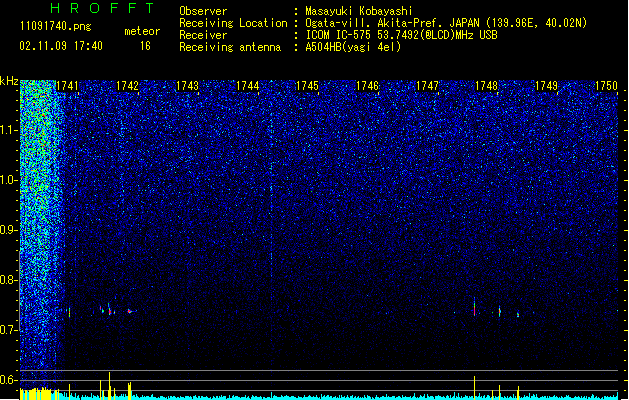Click the 1749 time marker
Image resolution: width=629 pixels, height=400 pixels.
[547, 86]
